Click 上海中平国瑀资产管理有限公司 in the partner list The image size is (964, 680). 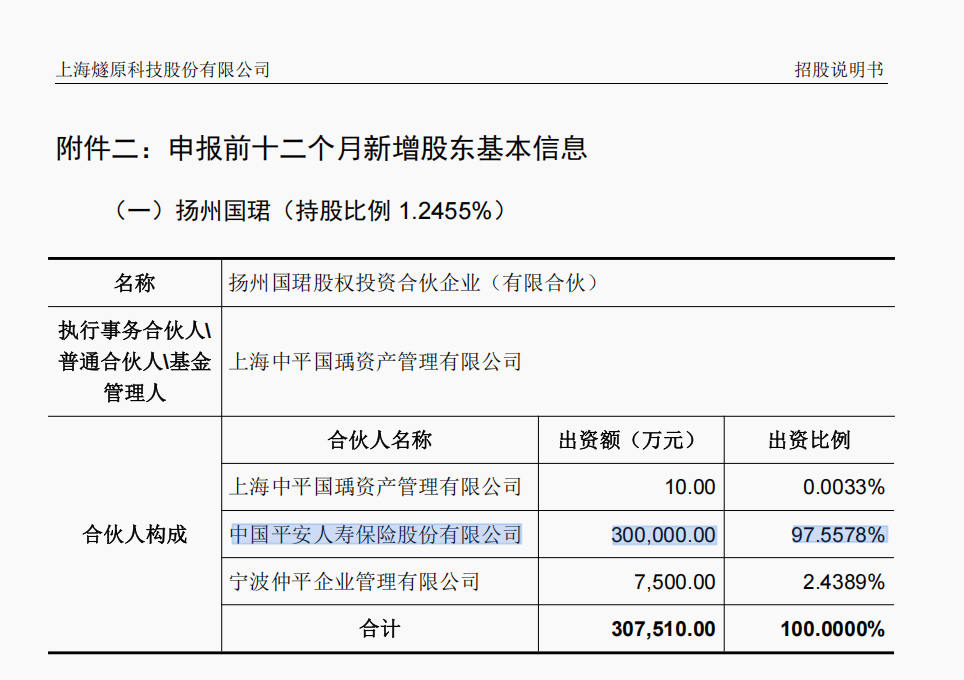[x=375, y=487]
